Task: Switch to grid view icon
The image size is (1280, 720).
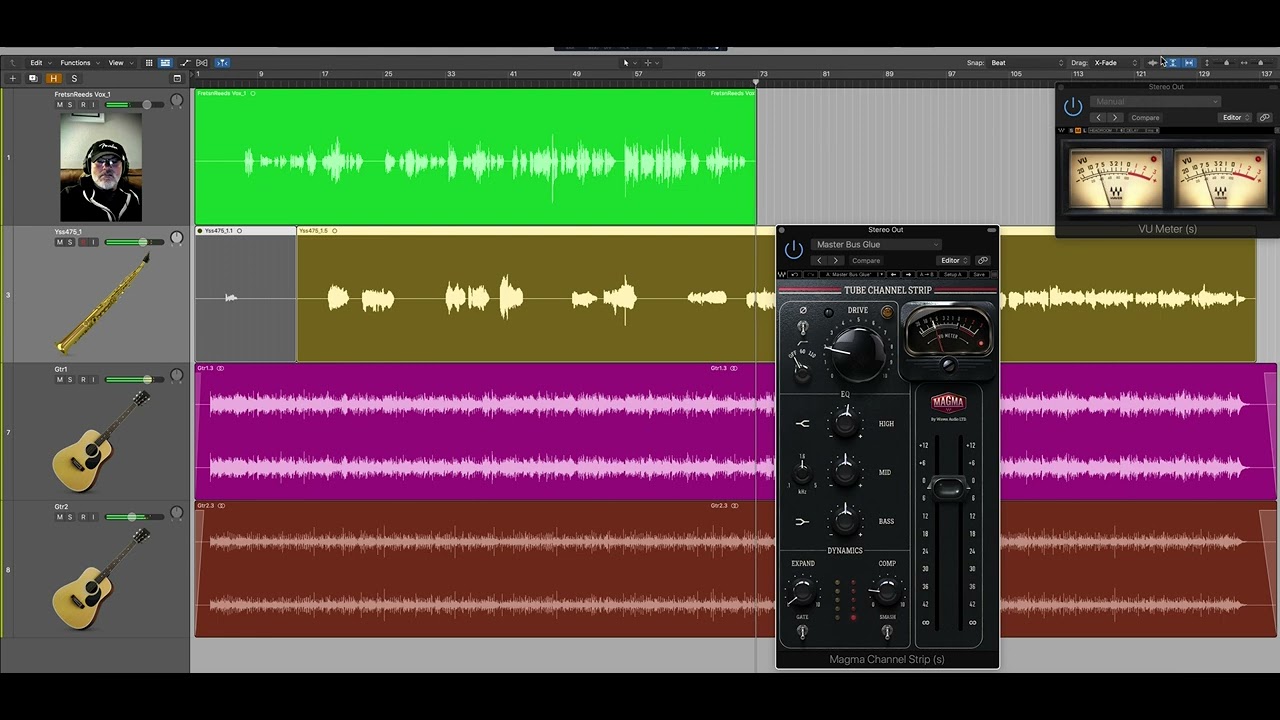Action: [149, 63]
